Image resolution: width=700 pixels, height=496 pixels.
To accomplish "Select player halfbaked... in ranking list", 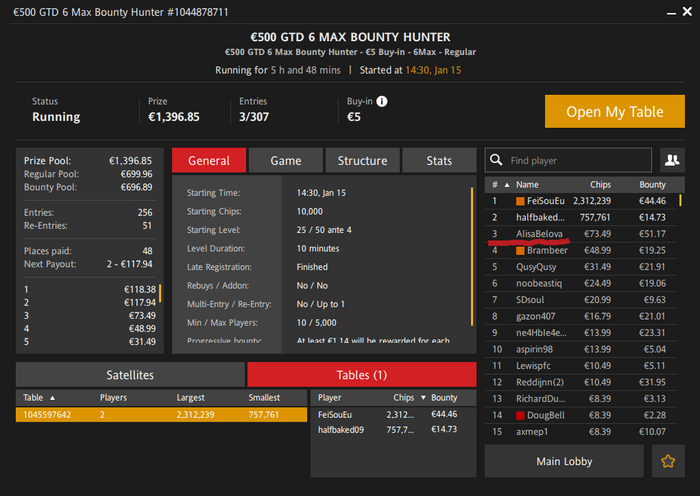I will click(x=581, y=217).
